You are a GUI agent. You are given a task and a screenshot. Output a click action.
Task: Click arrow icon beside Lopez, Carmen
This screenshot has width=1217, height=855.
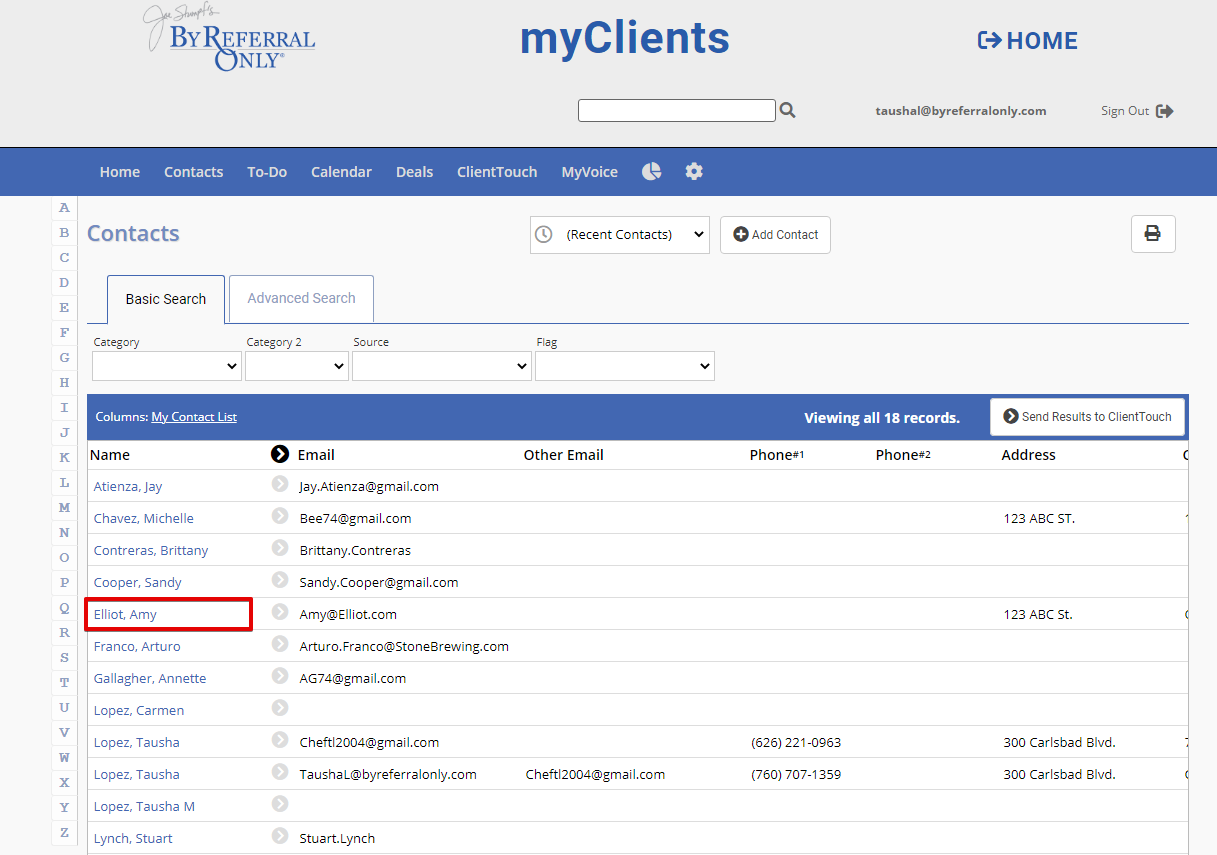(280, 709)
